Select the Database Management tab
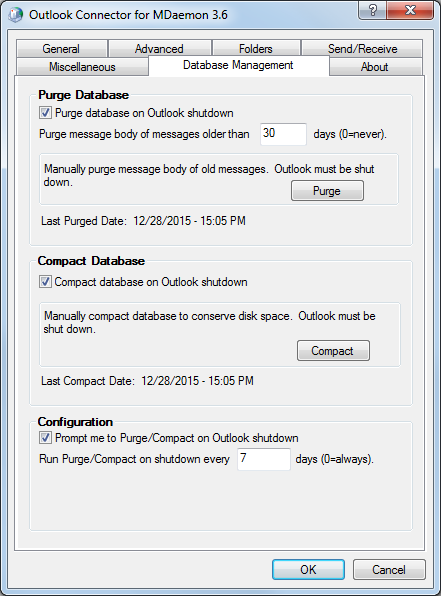Image resolution: width=441 pixels, height=596 pixels. pos(238,66)
